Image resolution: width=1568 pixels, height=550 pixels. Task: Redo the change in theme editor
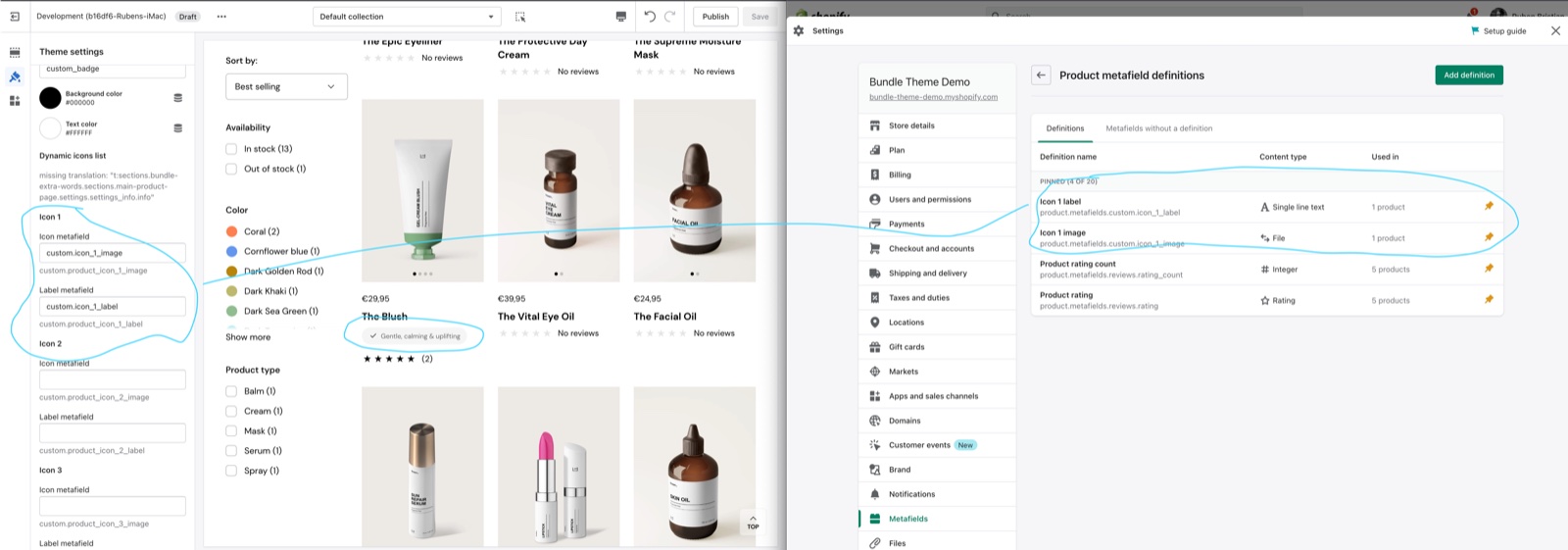pyautogui.click(x=670, y=17)
